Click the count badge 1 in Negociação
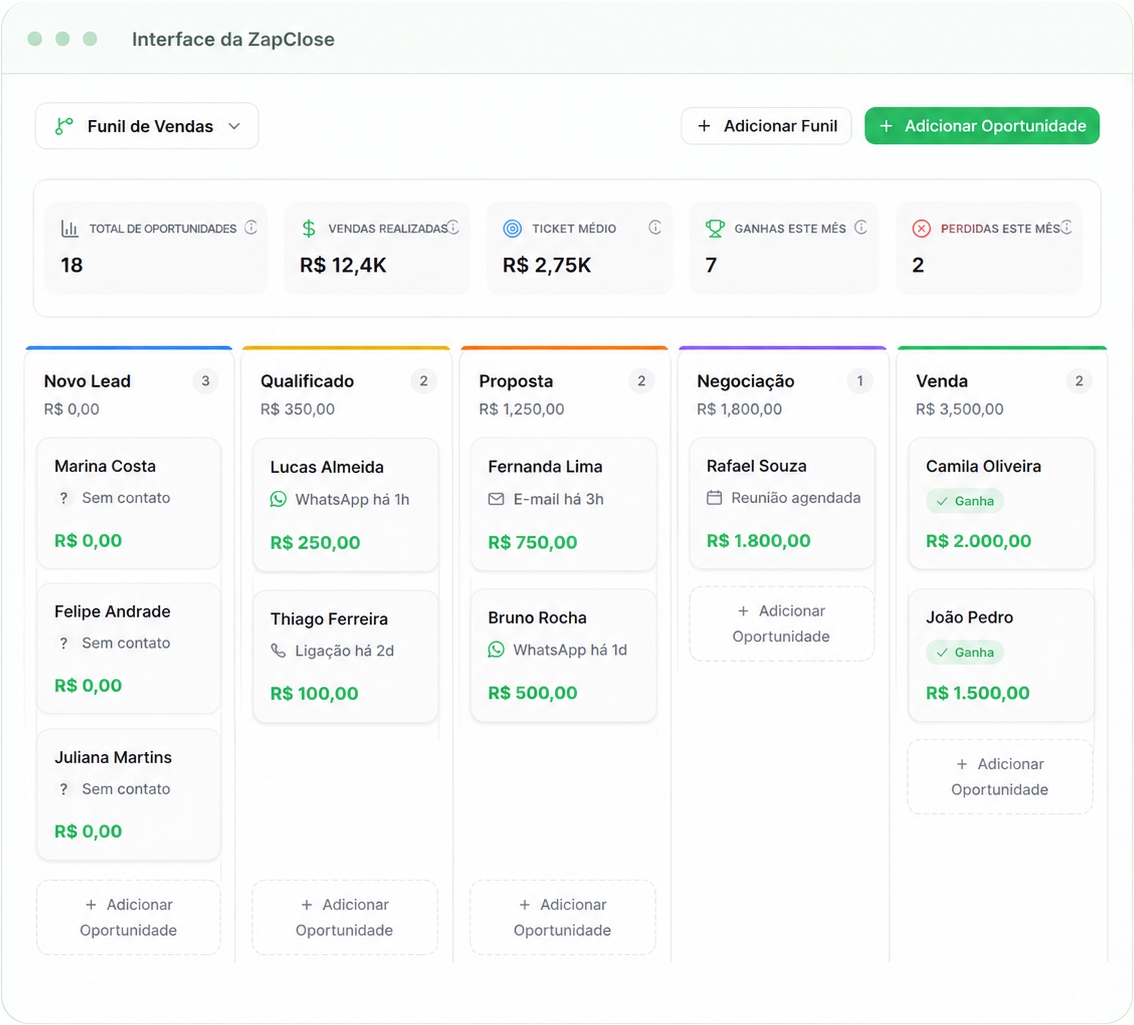 tap(860, 381)
